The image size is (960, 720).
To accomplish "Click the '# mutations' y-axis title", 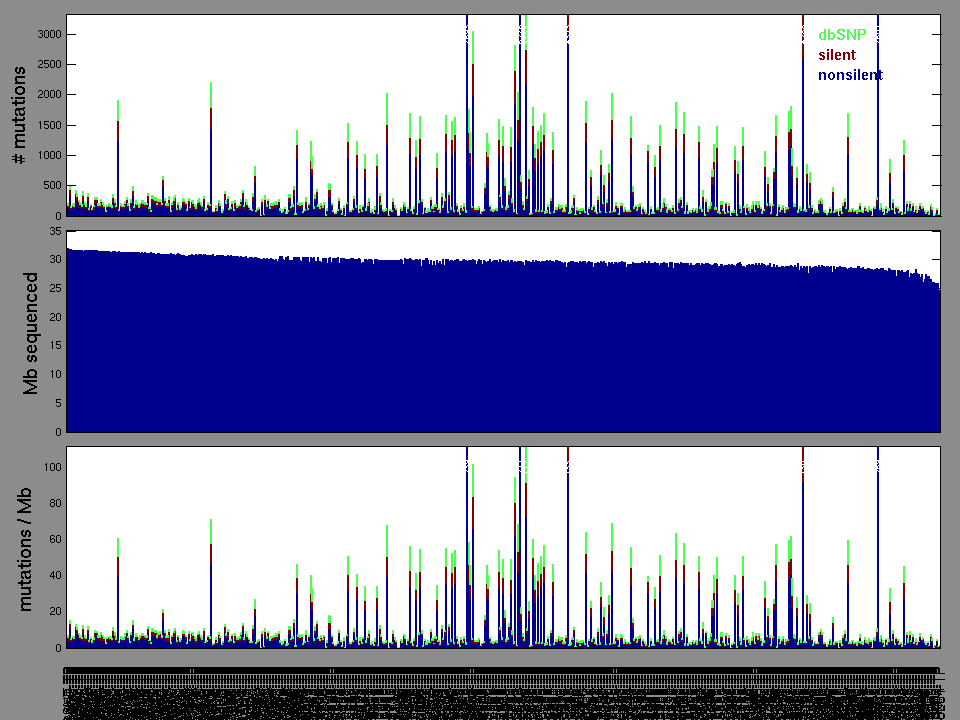I will (x=19, y=116).
